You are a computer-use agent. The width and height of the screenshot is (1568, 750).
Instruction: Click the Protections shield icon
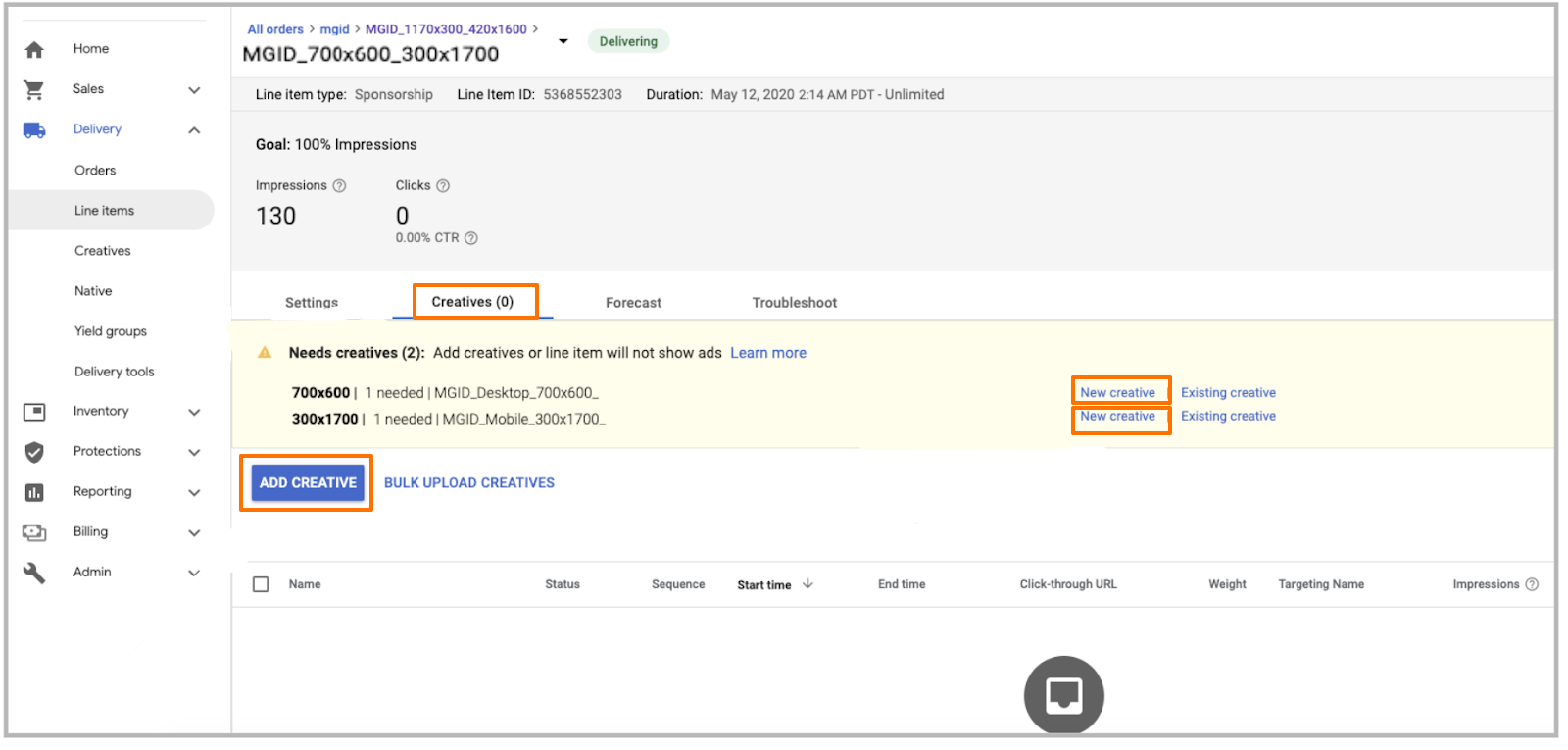pos(34,452)
